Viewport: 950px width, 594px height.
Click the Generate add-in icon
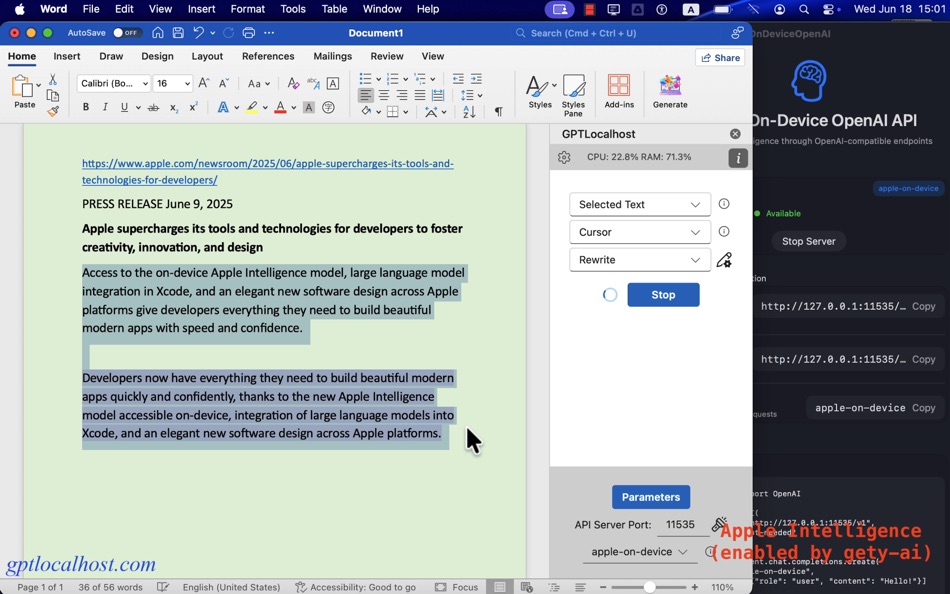[669, 92]
